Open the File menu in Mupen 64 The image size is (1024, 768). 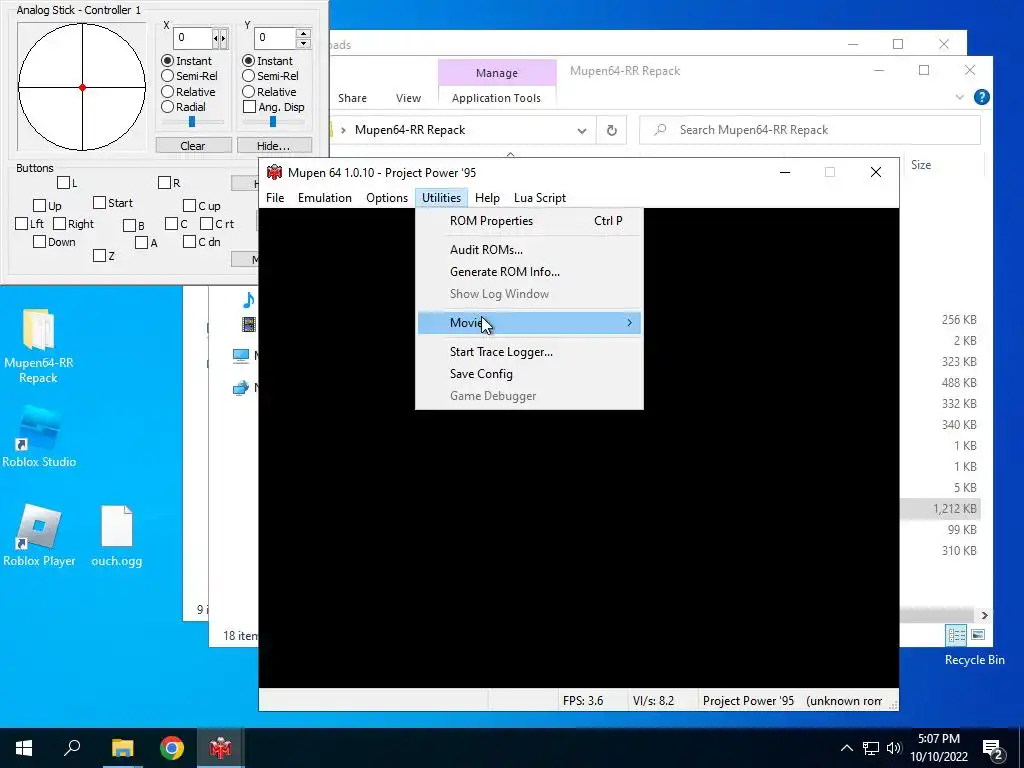[x=275, y=198]
